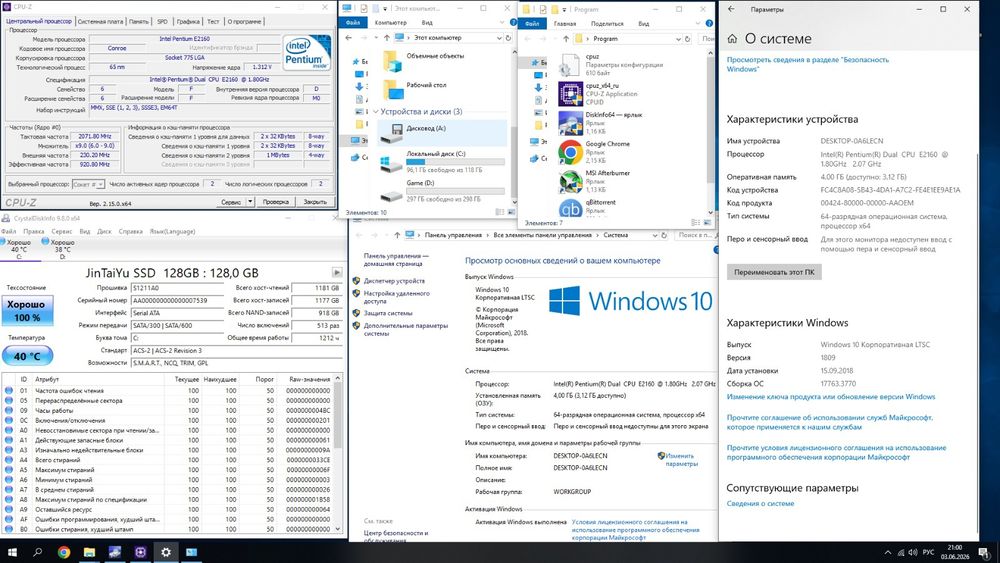
Task: Open Диспетчер устройств link
Action: tap(393, 281)
